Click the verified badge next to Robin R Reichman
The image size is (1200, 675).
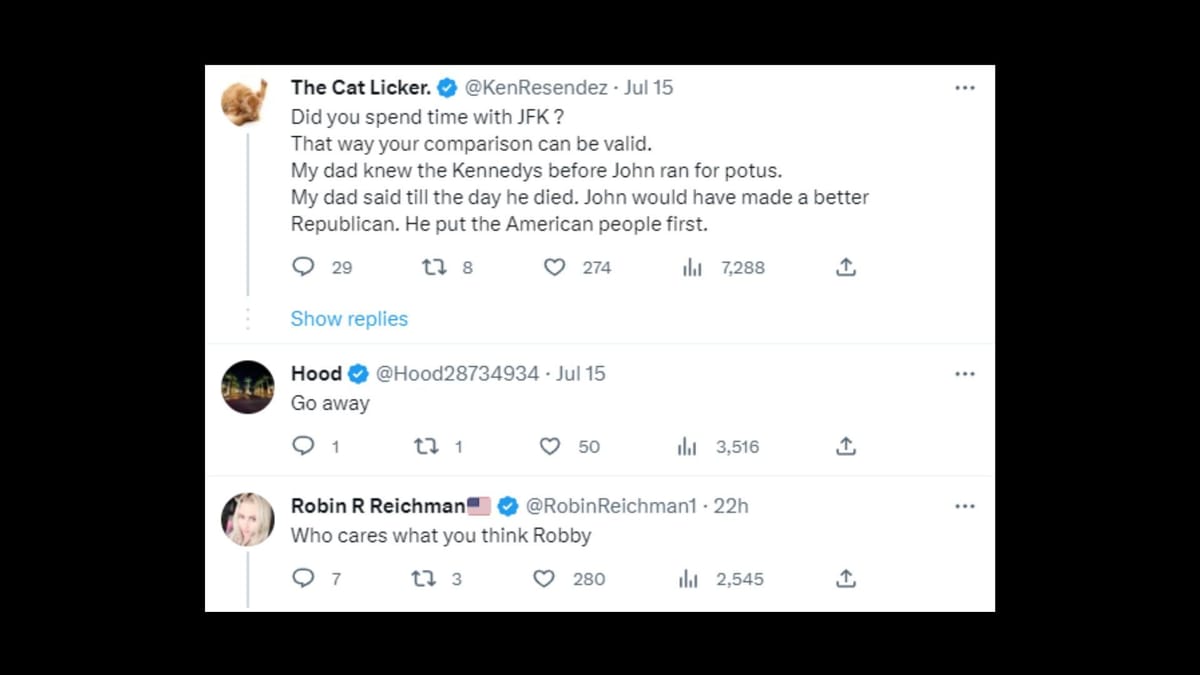pos(508,506)
